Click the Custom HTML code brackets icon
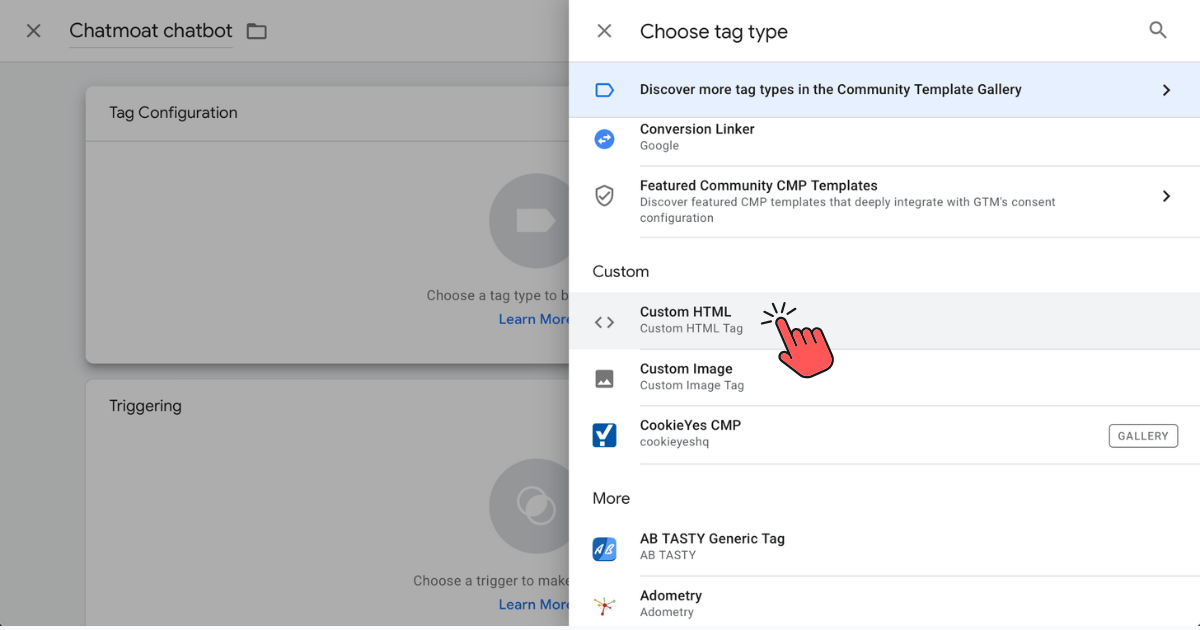1200x630 pixels. (604, 322)
